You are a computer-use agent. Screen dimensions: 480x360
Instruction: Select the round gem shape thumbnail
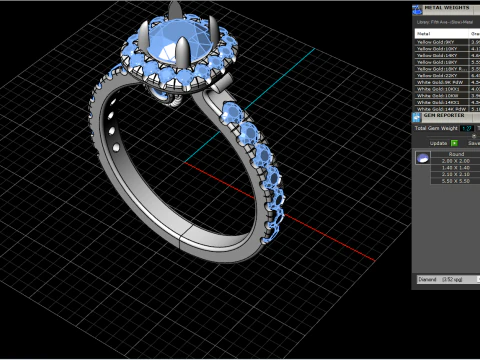pyautogui.click(x=423, y=157)
